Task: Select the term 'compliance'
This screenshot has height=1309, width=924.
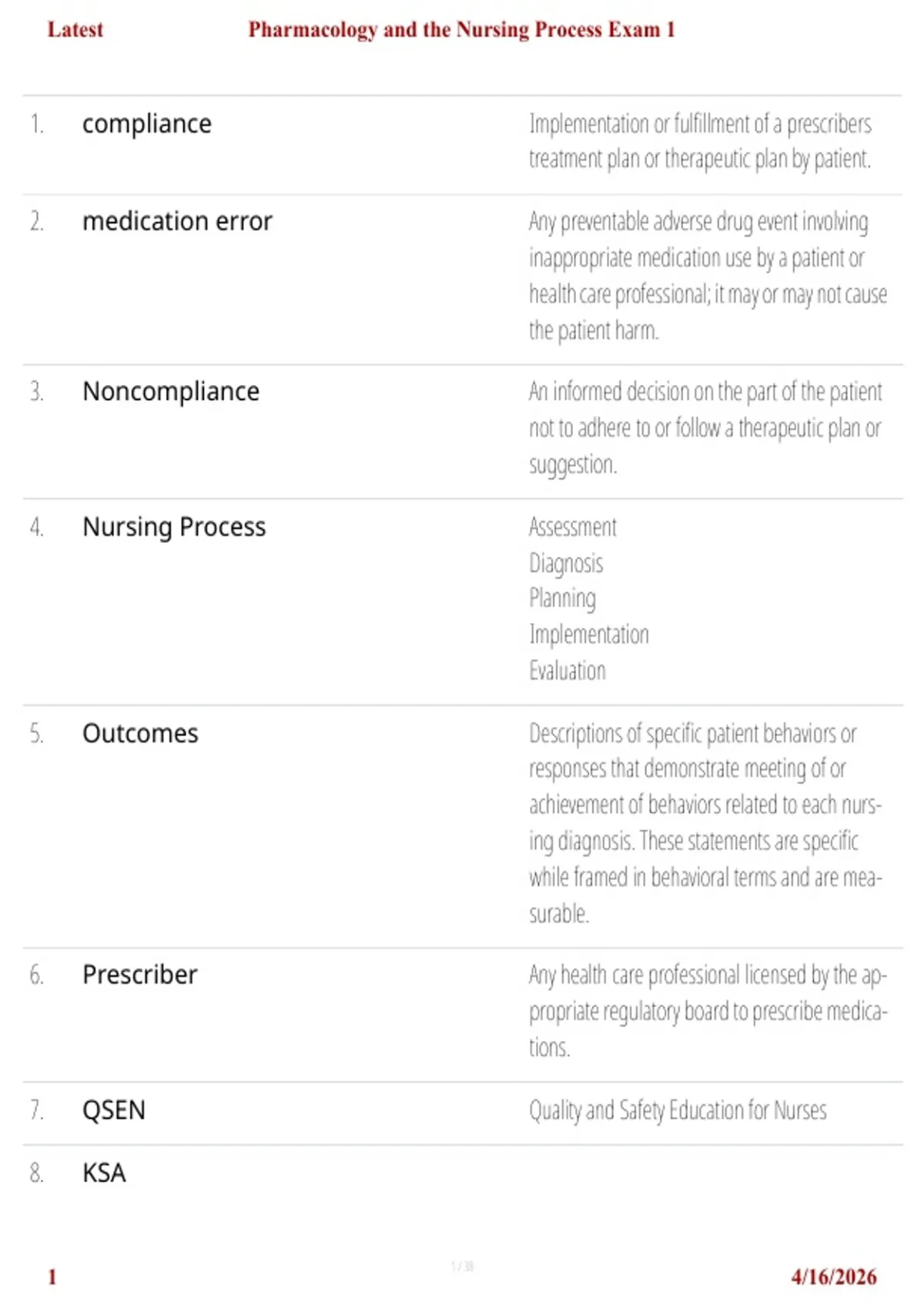Action: click(x=146, y=124)
